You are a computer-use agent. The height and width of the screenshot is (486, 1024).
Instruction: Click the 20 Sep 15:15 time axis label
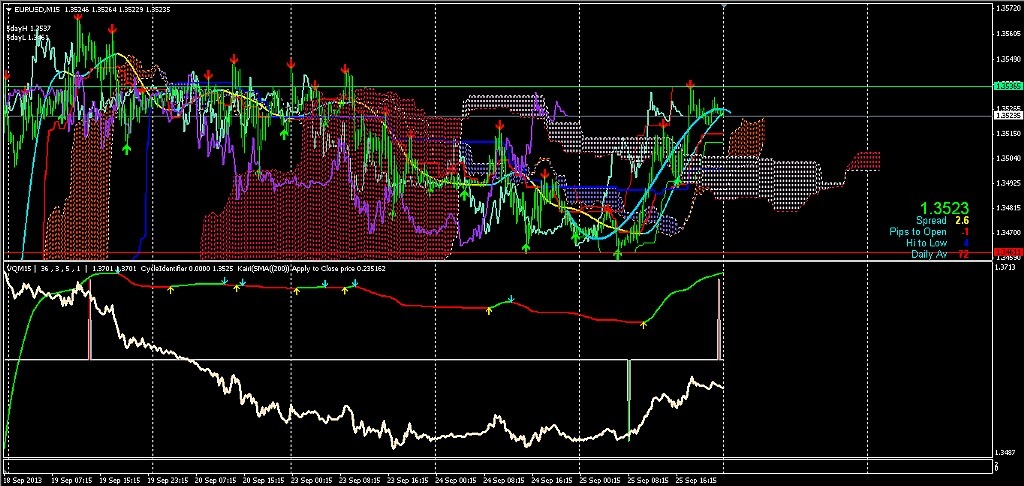(265, 479)
